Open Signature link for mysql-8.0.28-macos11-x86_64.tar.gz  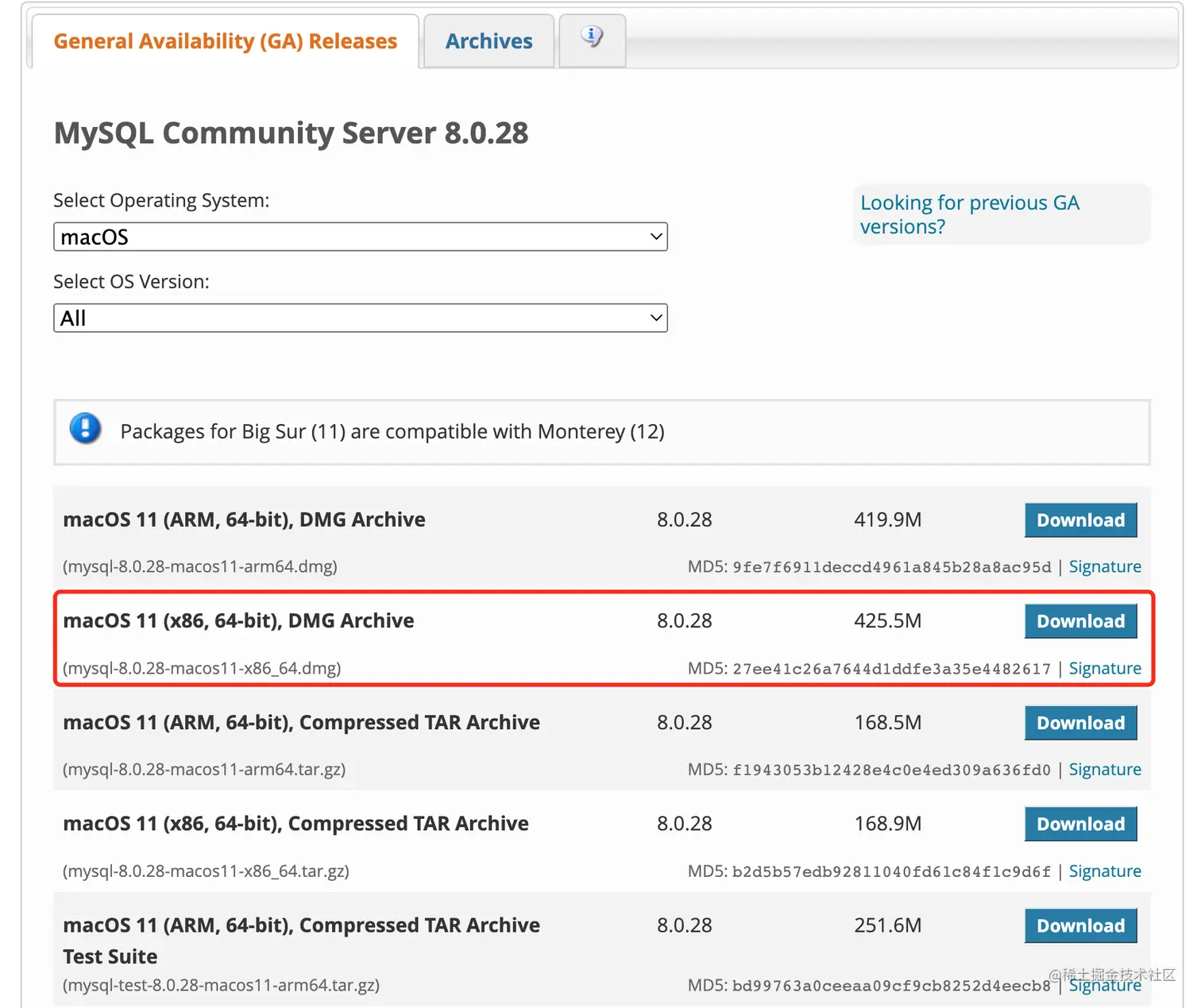[x=1105, y=871]
